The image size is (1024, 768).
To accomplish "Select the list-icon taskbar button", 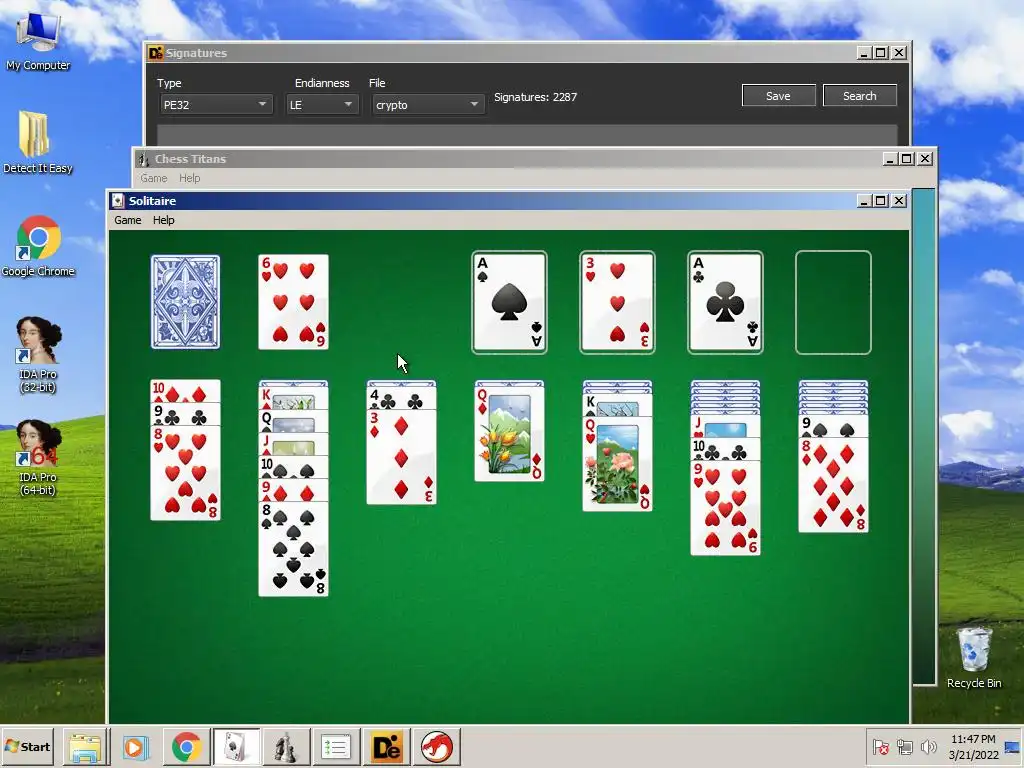I will (336, 747).
